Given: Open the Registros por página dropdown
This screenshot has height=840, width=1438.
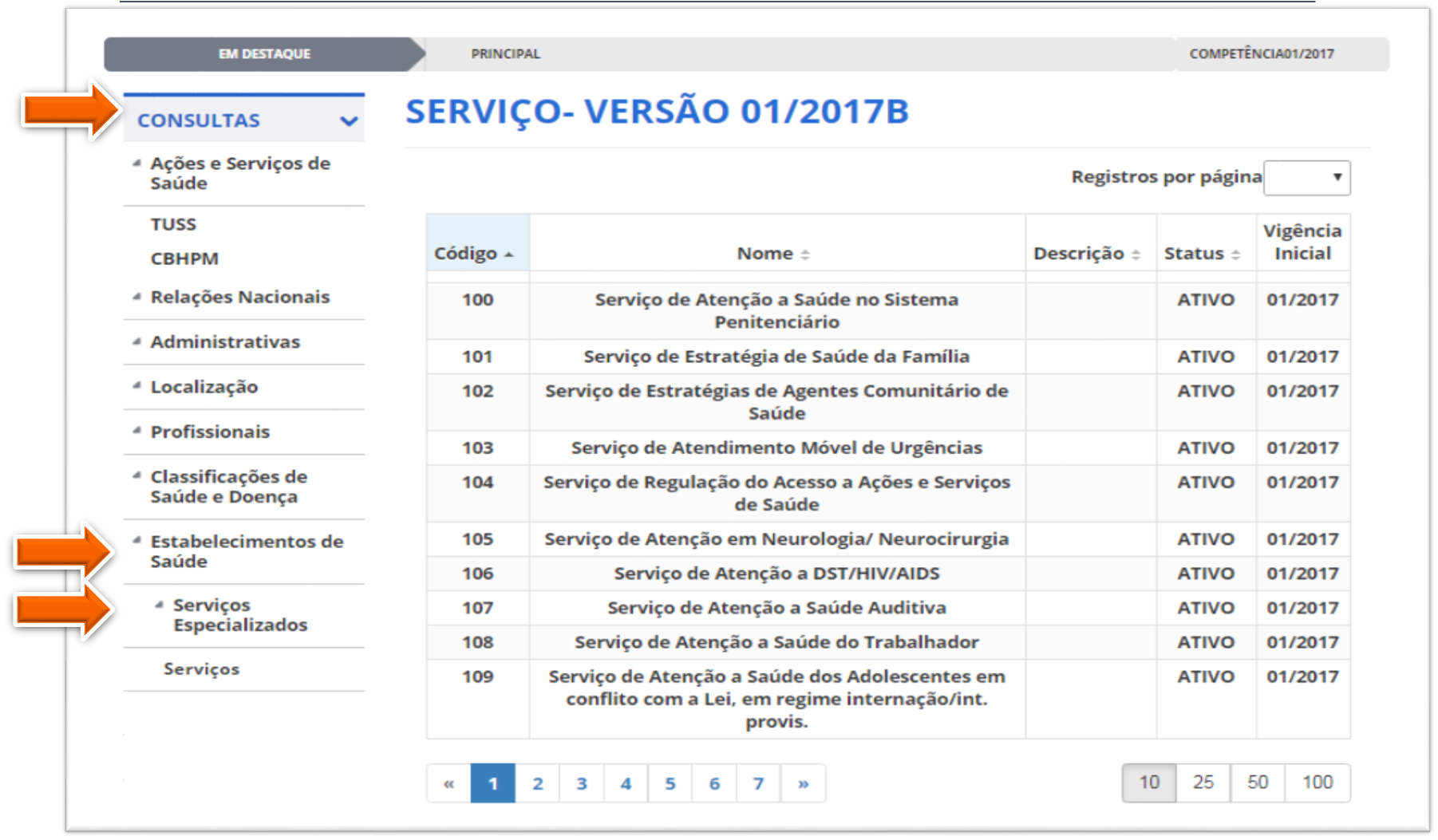Looking at the screenshot, I should (1306, 178).
